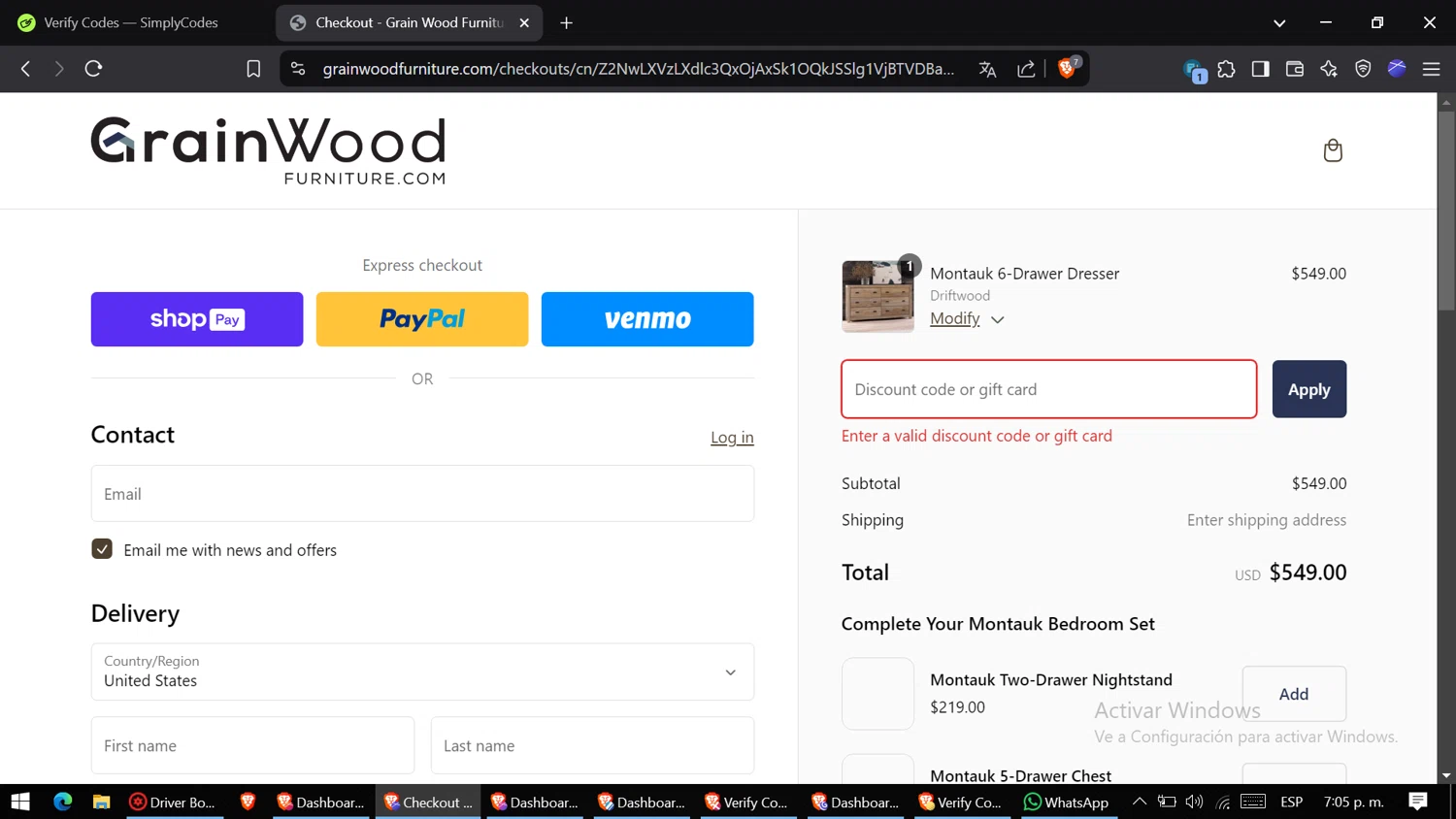Click the translate page icon
Screen dimensions: 1456x819
click(987, 69)
